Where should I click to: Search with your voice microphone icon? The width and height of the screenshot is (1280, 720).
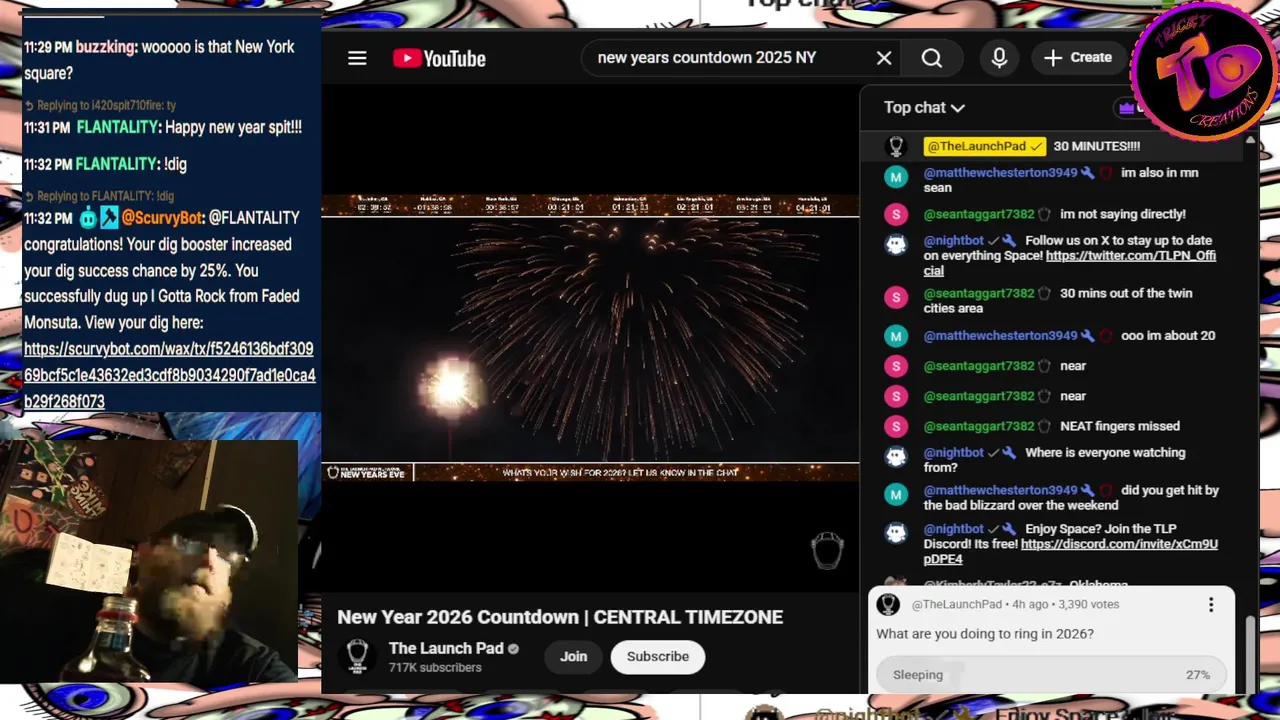pos(999,58)
